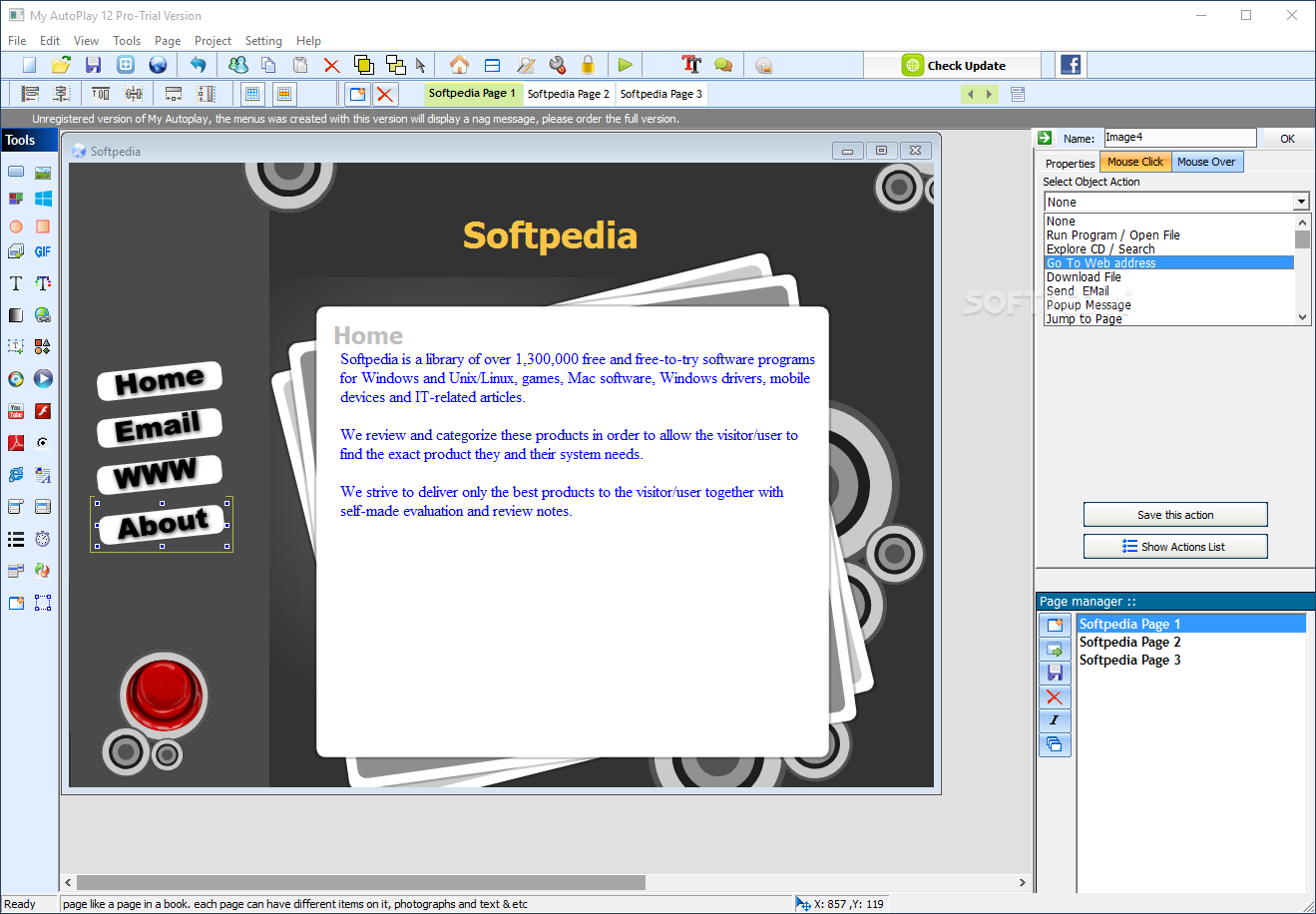
Task: Click the new blank project icon
Action: click(29, 65)
